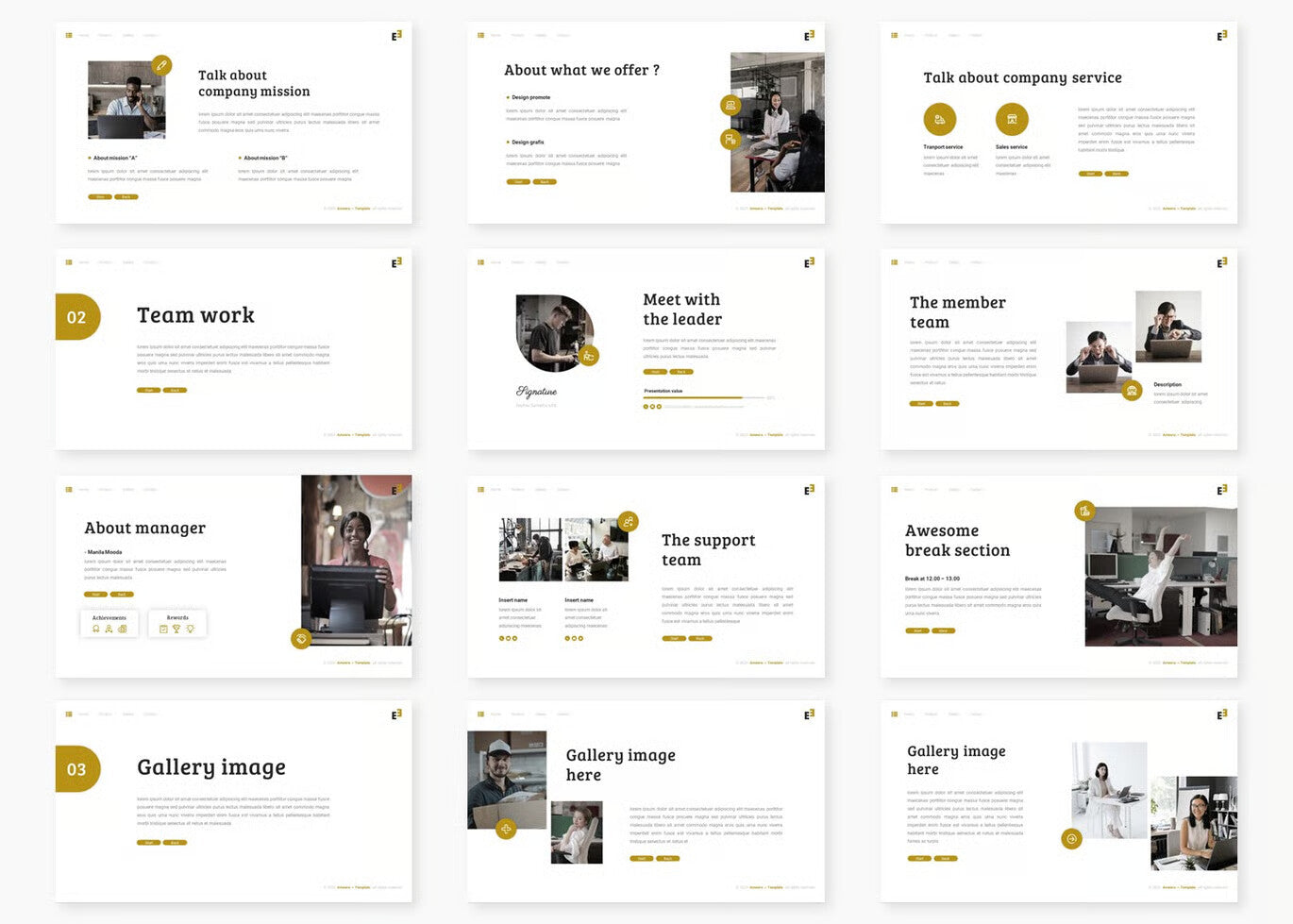Viewport: 1293px width, 924px height.
Task: Click the wrench badge icon on 'Meet with the leader' slide
Action: click(x=590, y=355)
